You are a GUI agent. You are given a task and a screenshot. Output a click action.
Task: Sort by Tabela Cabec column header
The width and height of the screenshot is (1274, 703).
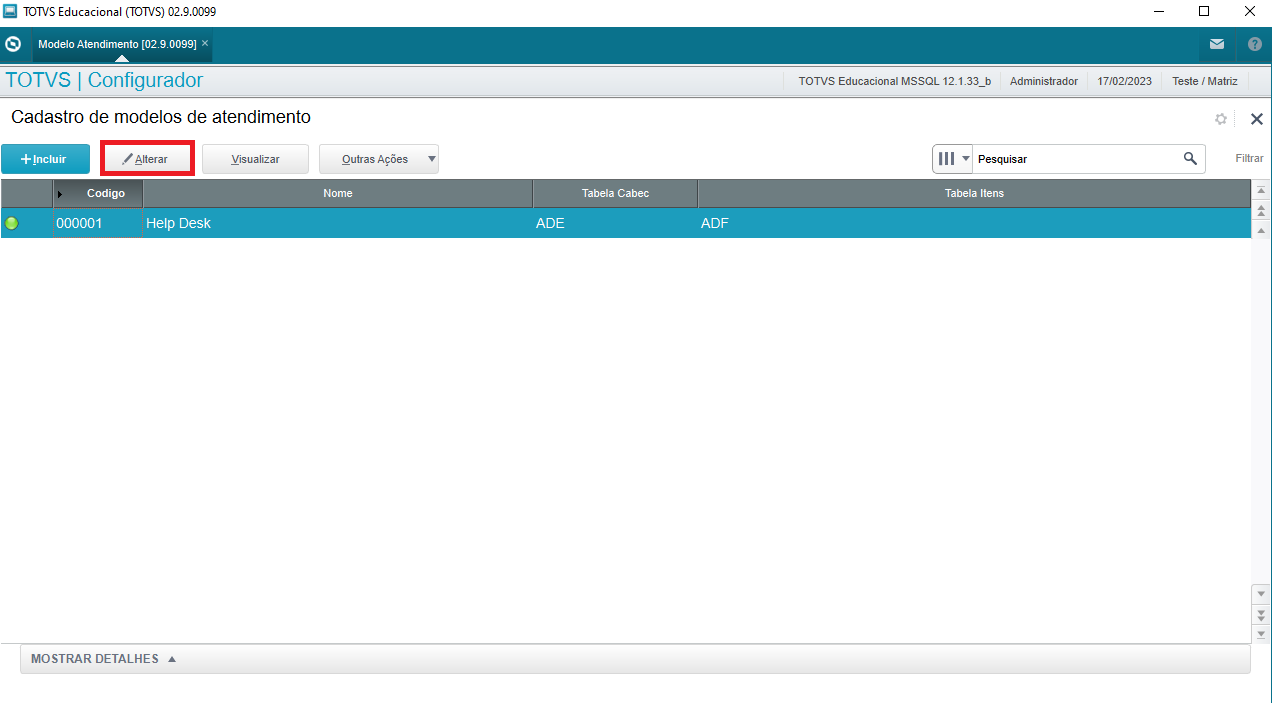[615, 193]
